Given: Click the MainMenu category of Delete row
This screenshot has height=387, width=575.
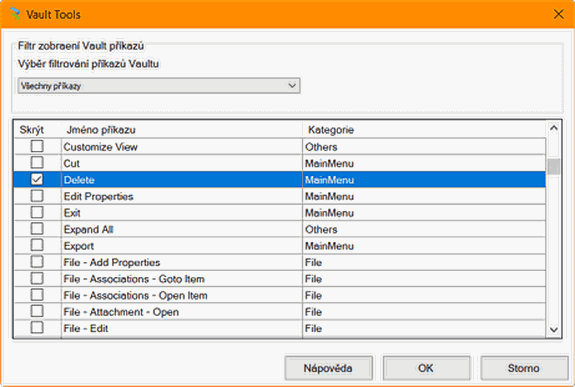Looking at the screenshot, I should pyautogui.click(x=329, y=180).
